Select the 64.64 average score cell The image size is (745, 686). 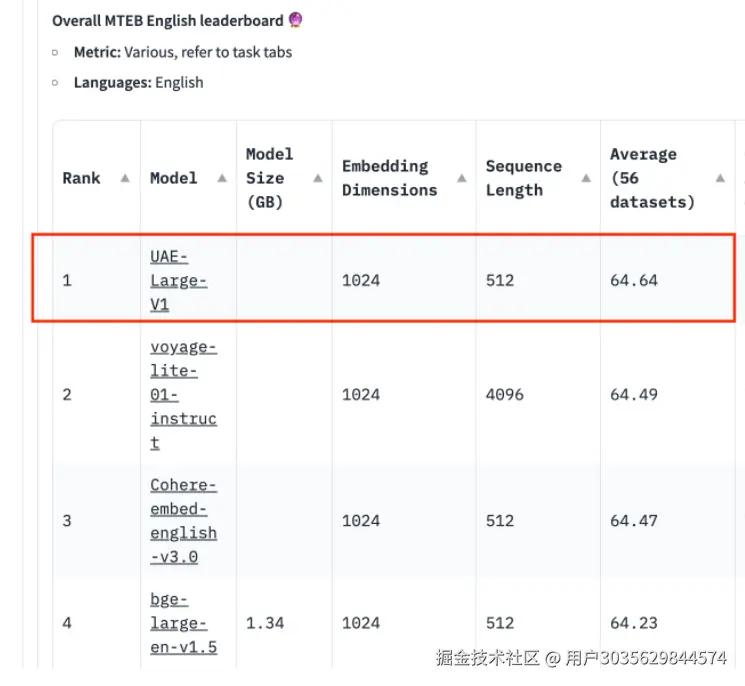(634, 280)
